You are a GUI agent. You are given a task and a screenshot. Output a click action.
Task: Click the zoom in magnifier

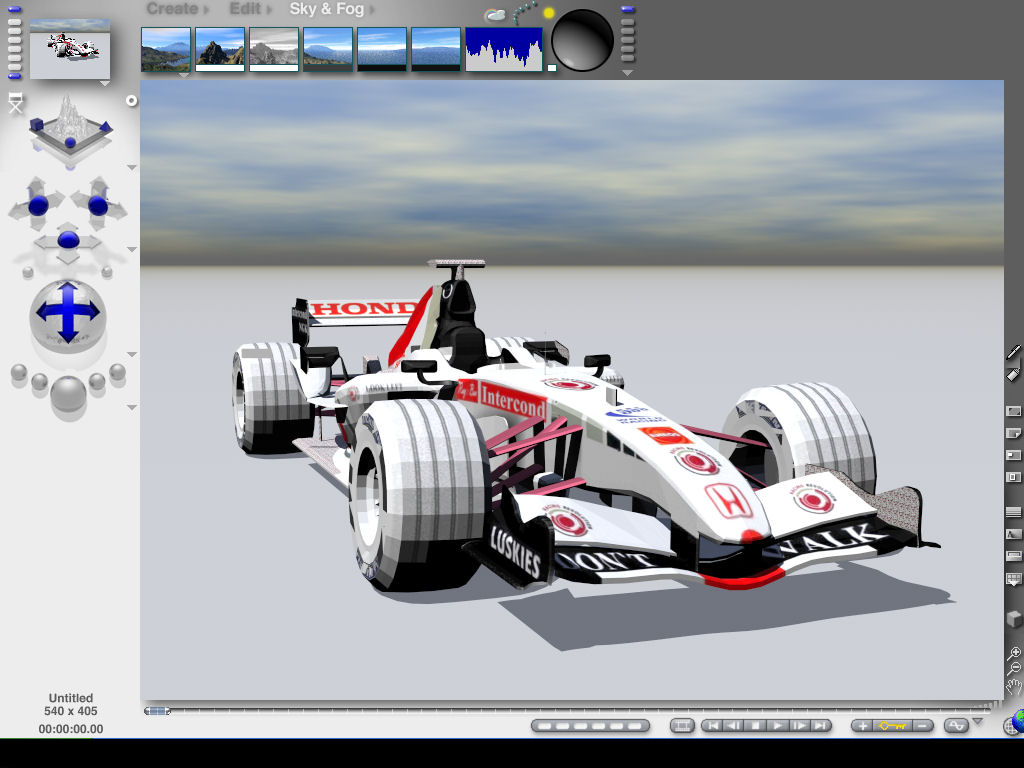(1013, 653)
